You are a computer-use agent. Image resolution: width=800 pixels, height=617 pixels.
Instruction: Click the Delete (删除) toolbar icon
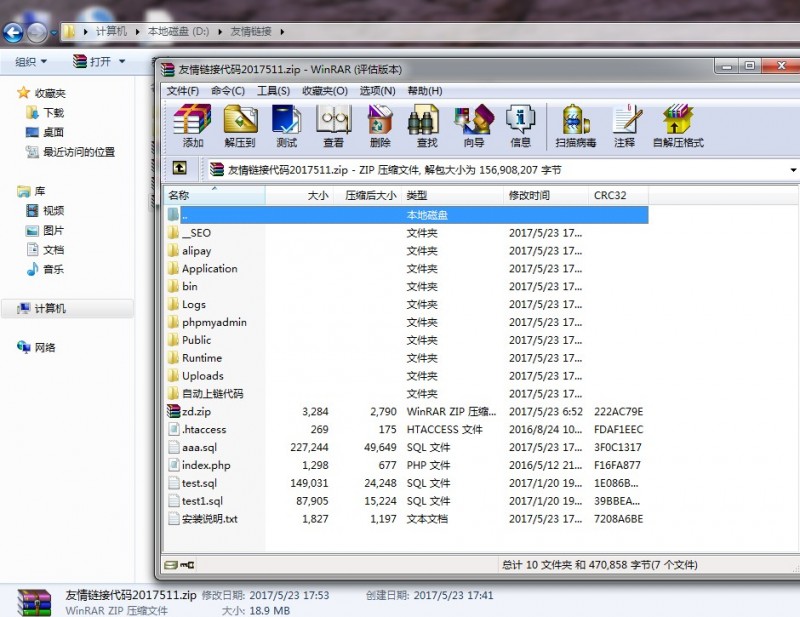pyautogui.click(x=380, y=124)
